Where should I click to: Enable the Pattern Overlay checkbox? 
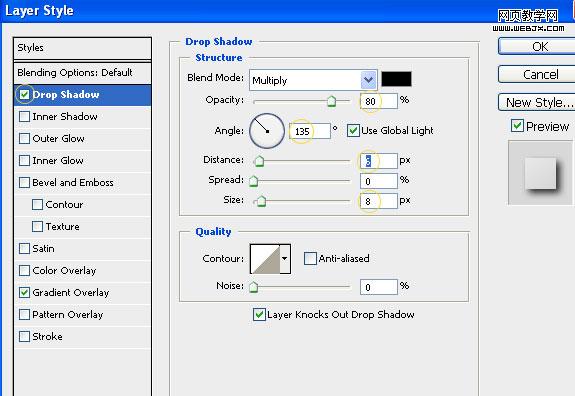point(25,315)
